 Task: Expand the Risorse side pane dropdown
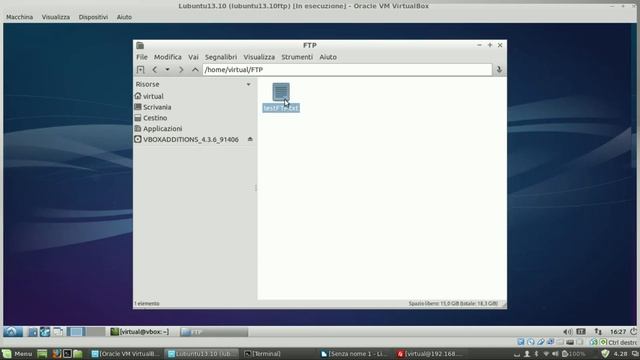click(x=248, y=84)
